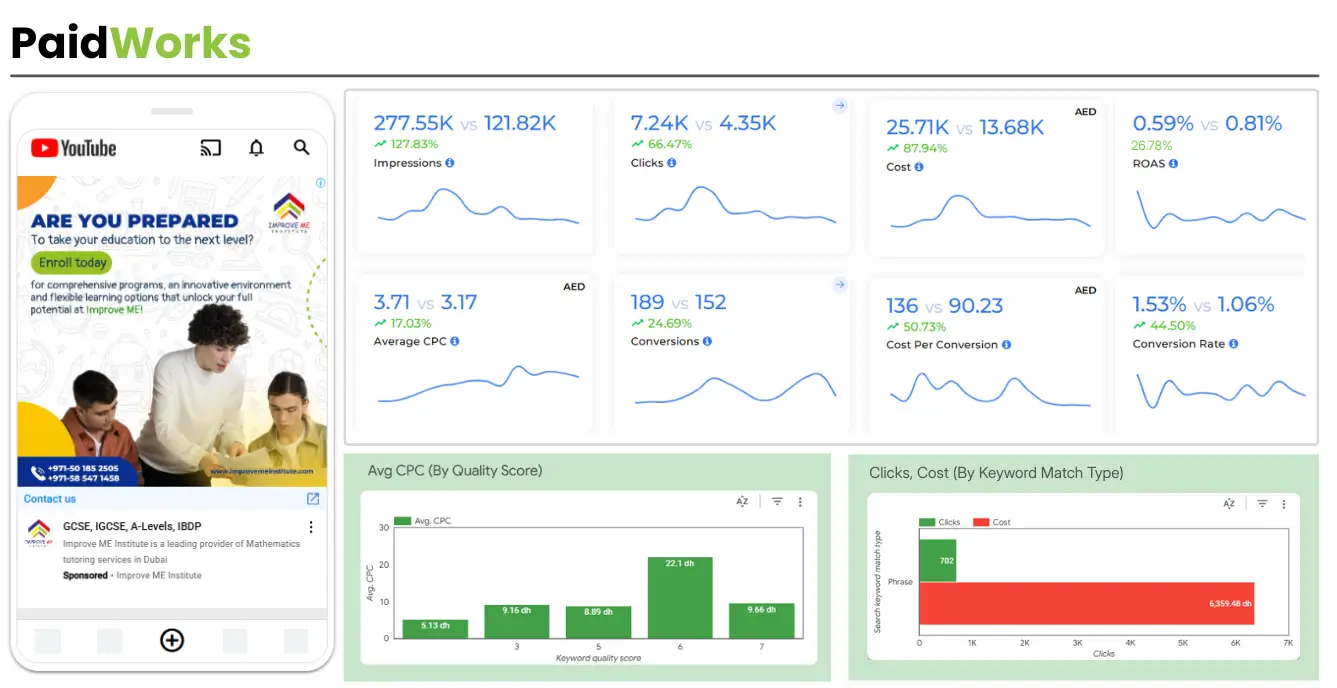The height and width of the screenshot is (688, 1337).
Task: Click the Cast icon in the YouTube header
Action: 210,147
